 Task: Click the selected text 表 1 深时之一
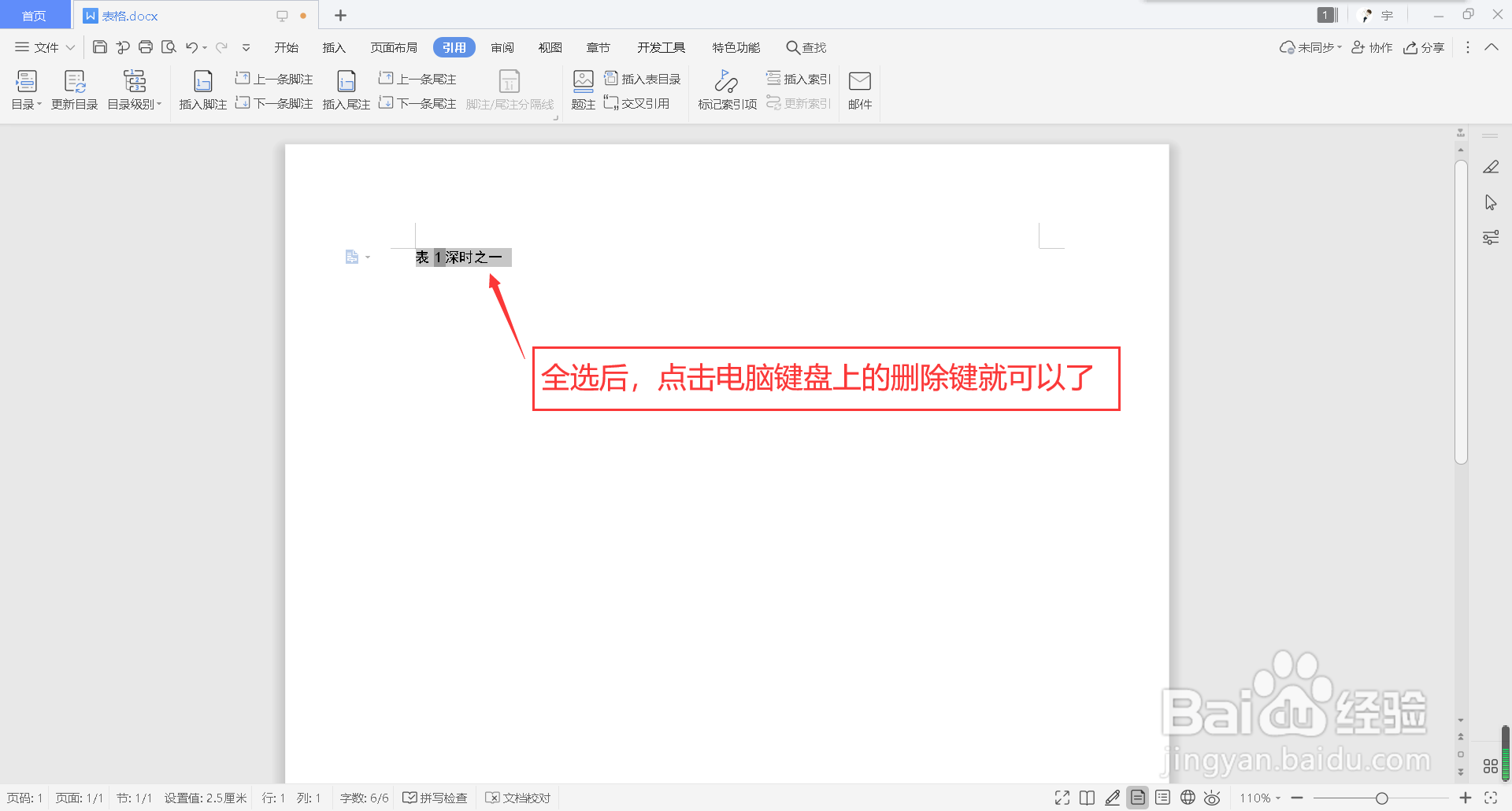coord(463,257)
